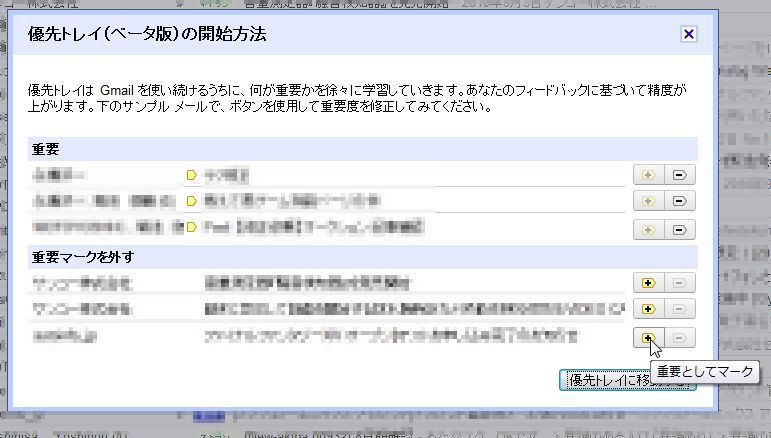Click greyed plus button on third 重要 email
Screen dimensions: 771x438
coord(649,230)
